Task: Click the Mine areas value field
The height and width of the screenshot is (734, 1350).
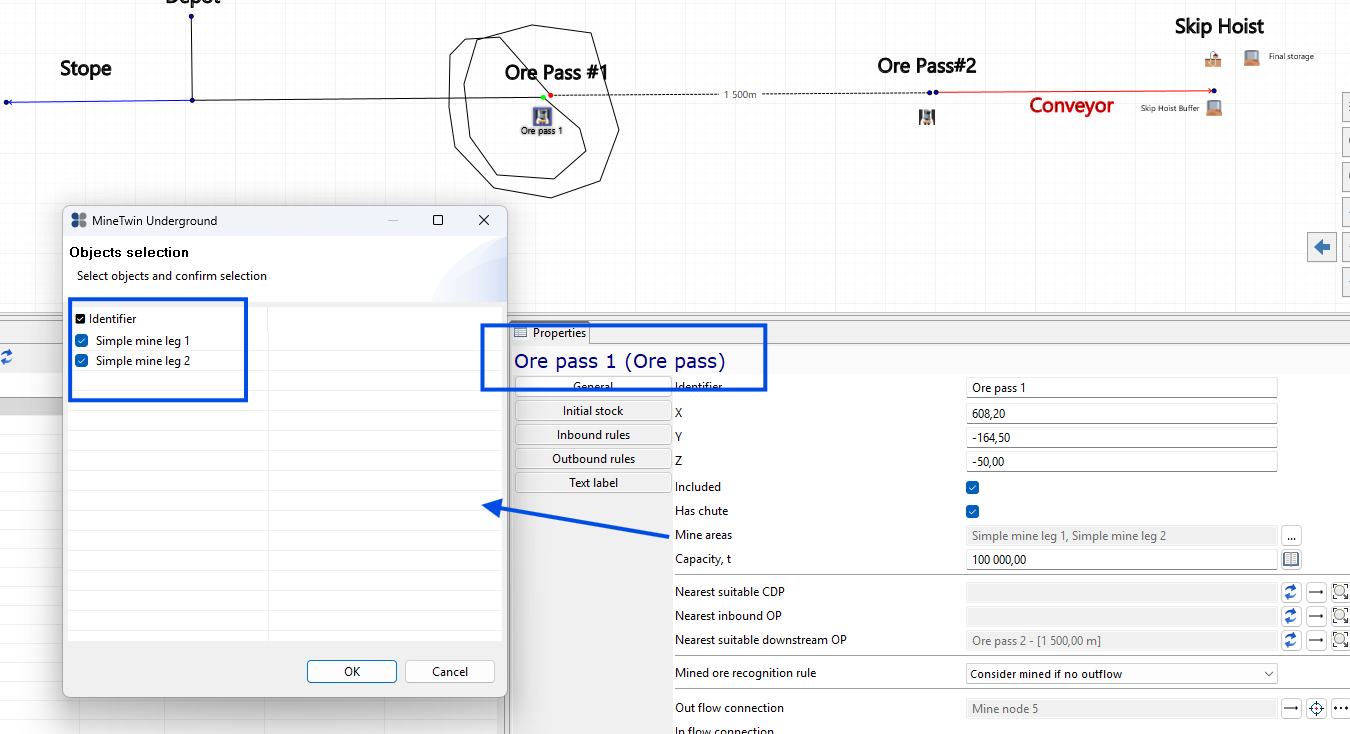Action: [x=1122, y=536]
